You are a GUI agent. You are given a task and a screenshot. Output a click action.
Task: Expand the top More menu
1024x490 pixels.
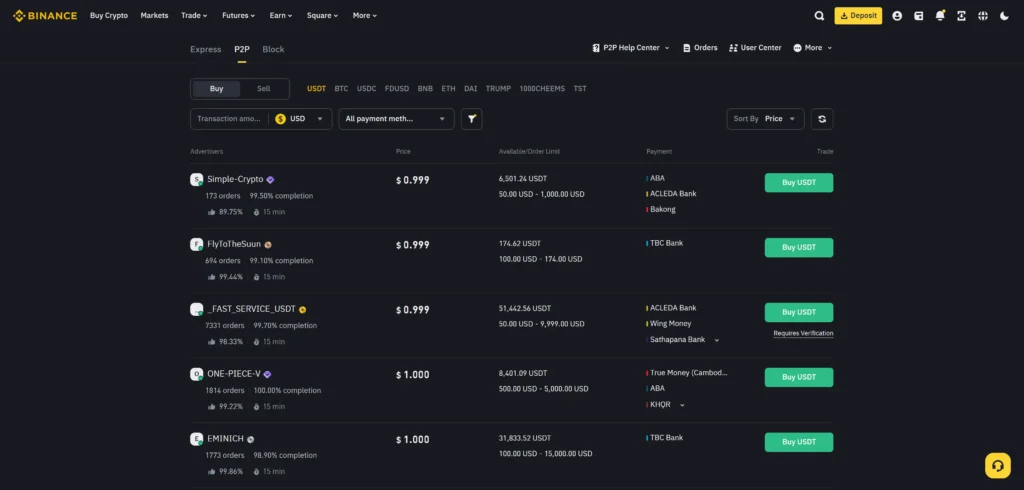tap(364, 16)
